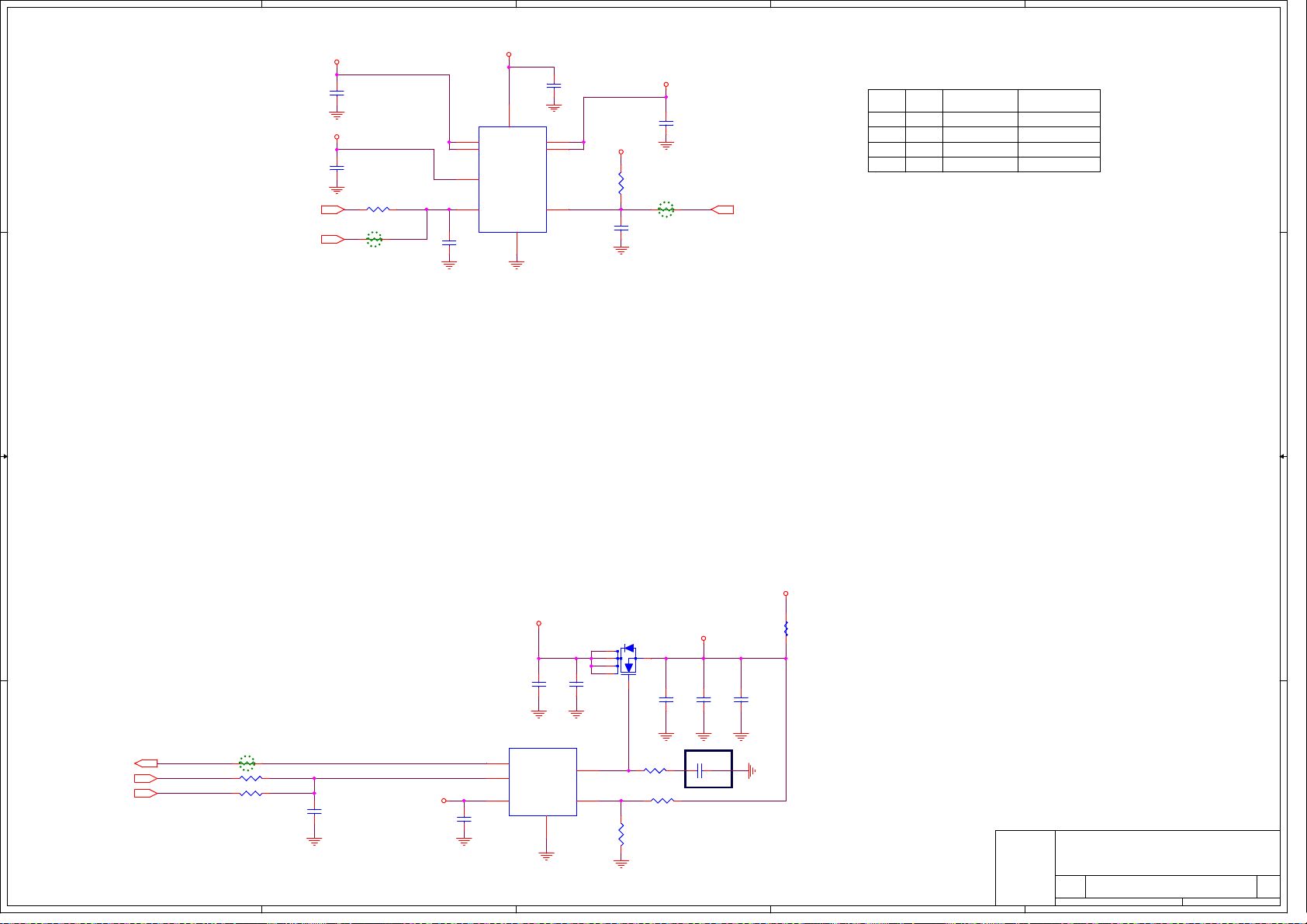Select the lower square IC block
The height and width of the screenshot is (924, 1307).
pos(542,781)
